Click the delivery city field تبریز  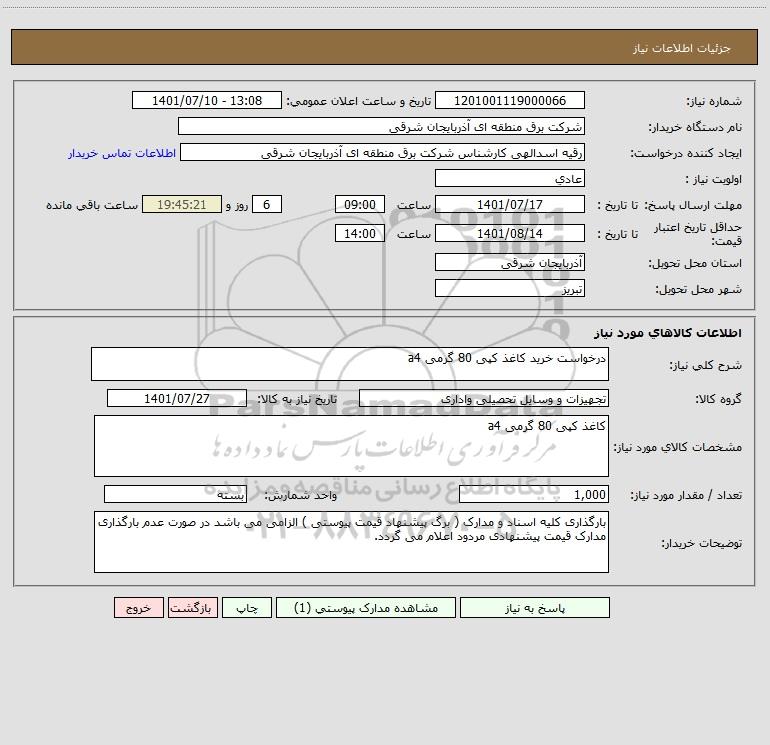[x=510, y=288]
